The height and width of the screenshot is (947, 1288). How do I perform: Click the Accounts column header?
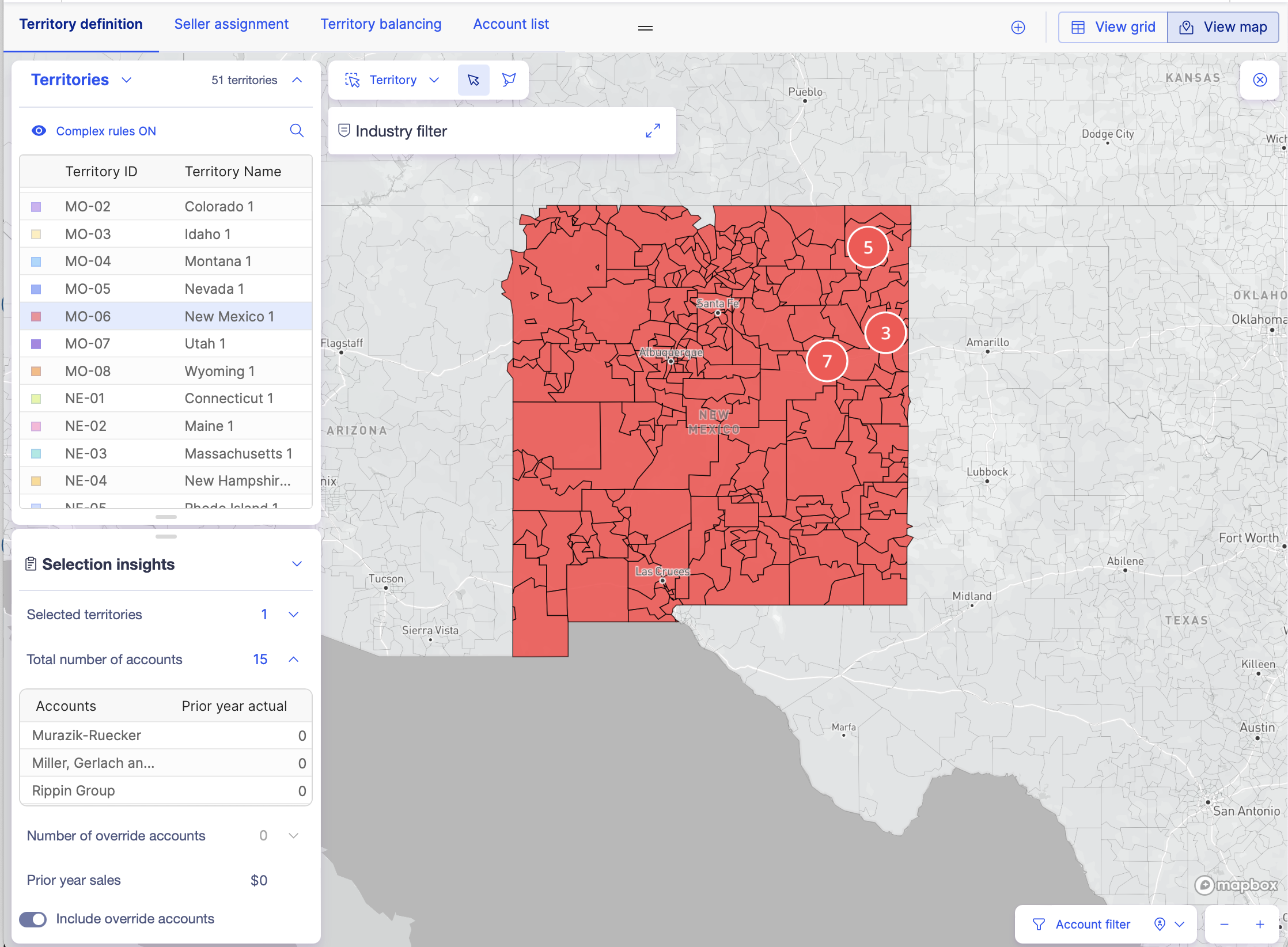[66, 706]
